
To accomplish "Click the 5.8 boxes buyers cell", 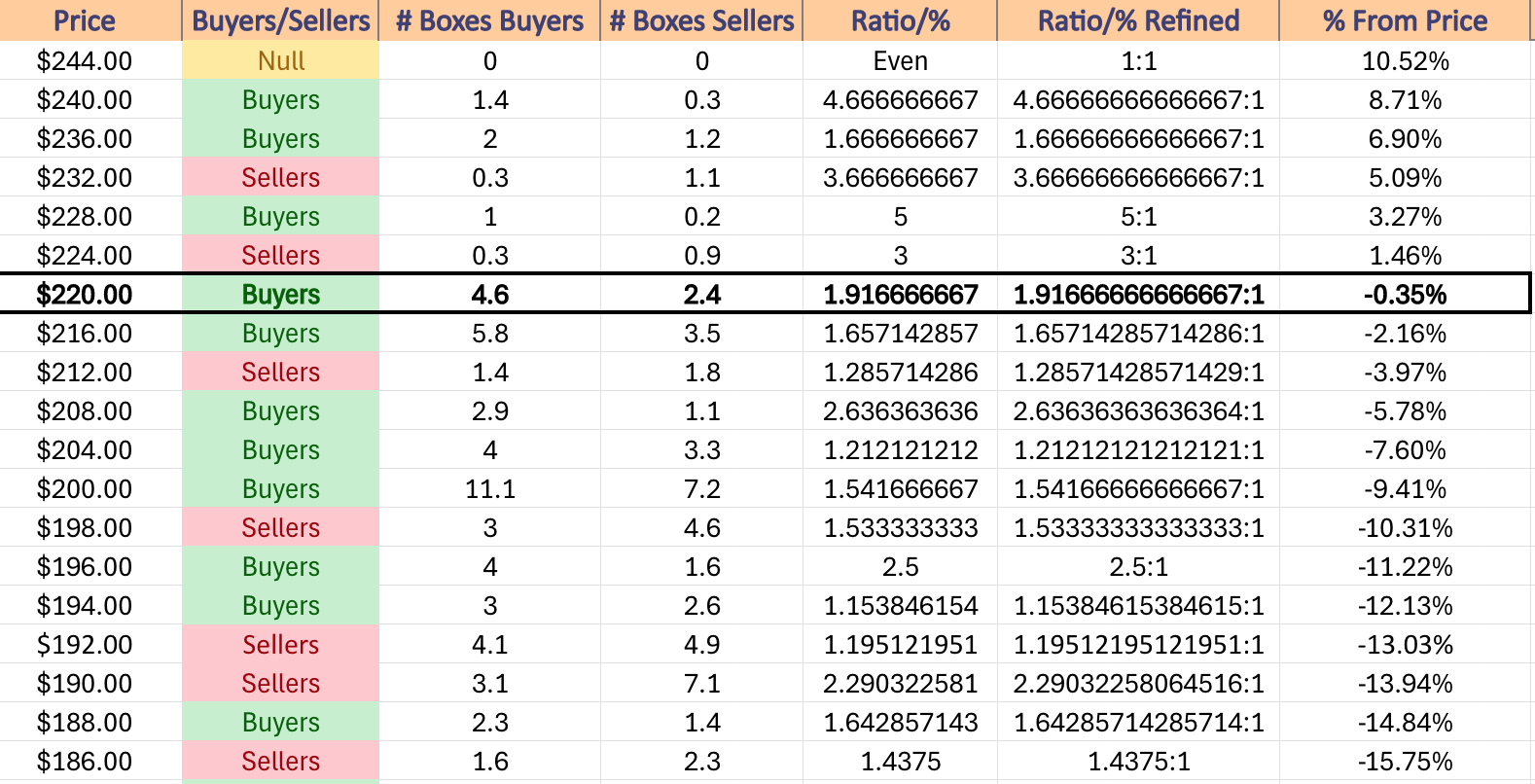I will coord(490,334).
